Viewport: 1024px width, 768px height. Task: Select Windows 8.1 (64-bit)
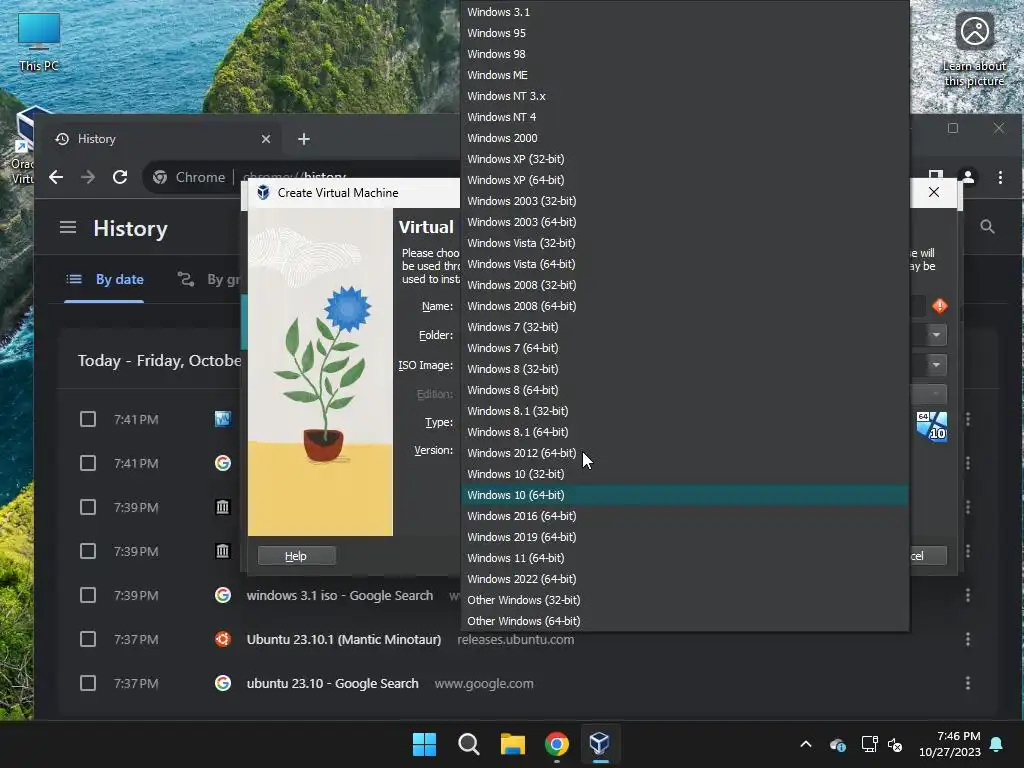tap(684, 432)
